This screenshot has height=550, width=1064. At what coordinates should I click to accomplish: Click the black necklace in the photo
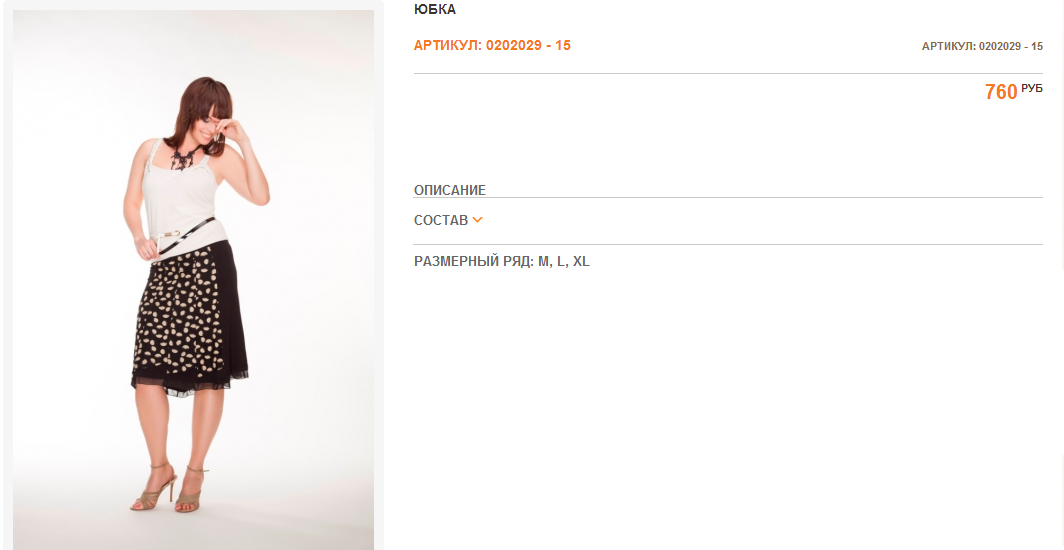183,159
